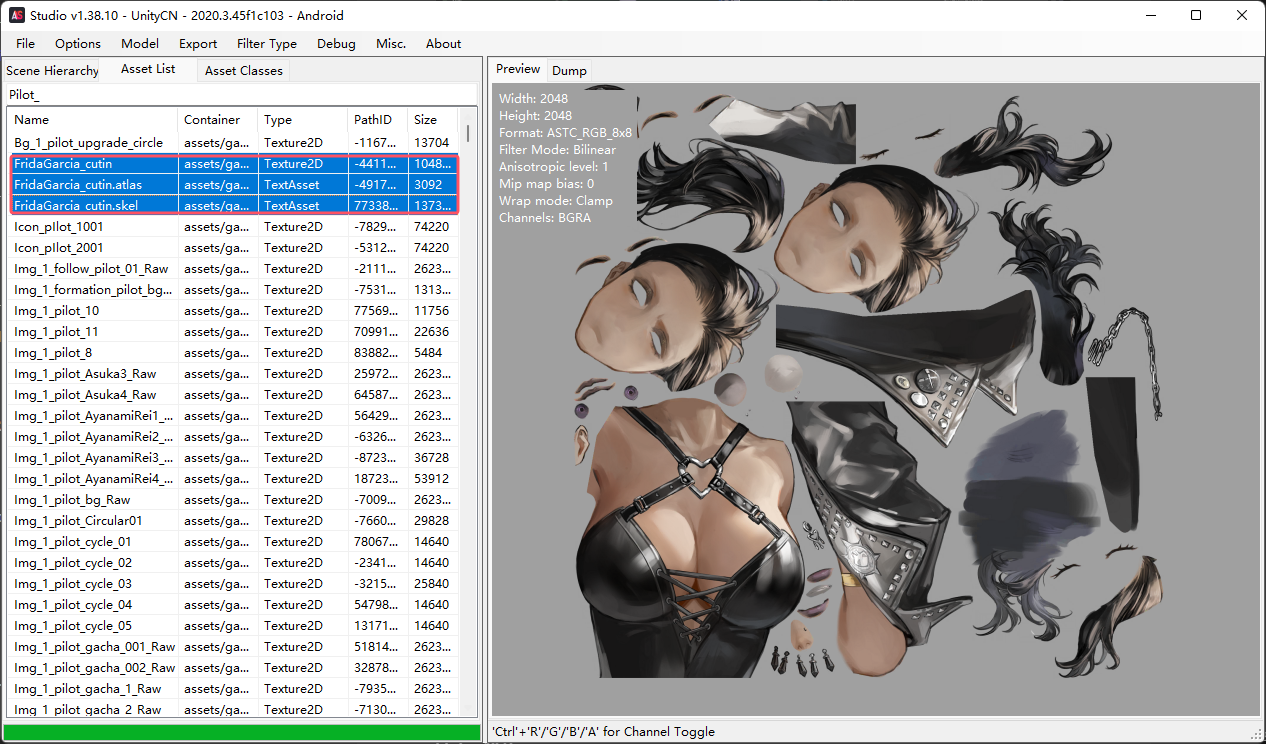Select the Img_1_pilot_gacha_002_Raw row

click(x=233, y=668)
